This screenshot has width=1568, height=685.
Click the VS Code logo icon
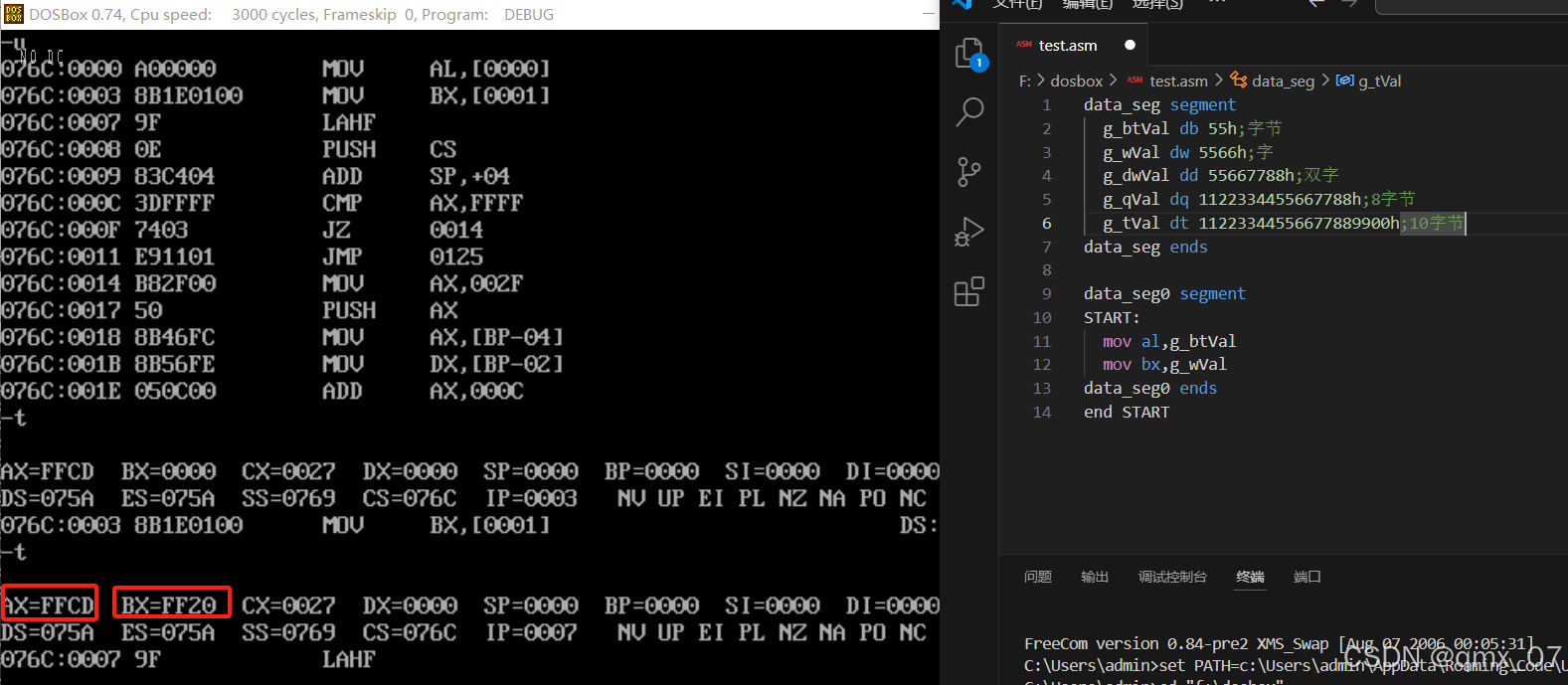tap(961, 4)
